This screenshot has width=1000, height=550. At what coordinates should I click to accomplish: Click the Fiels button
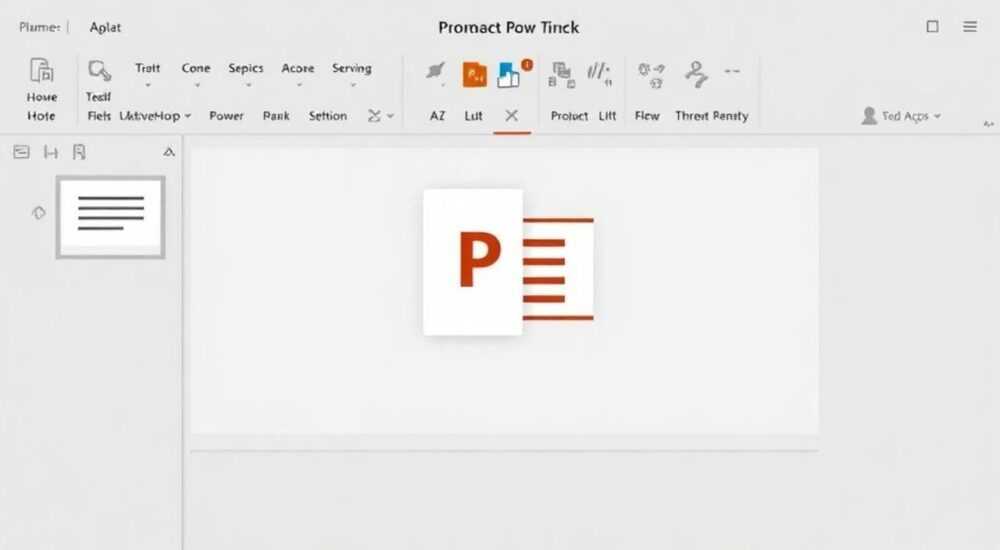99,115
